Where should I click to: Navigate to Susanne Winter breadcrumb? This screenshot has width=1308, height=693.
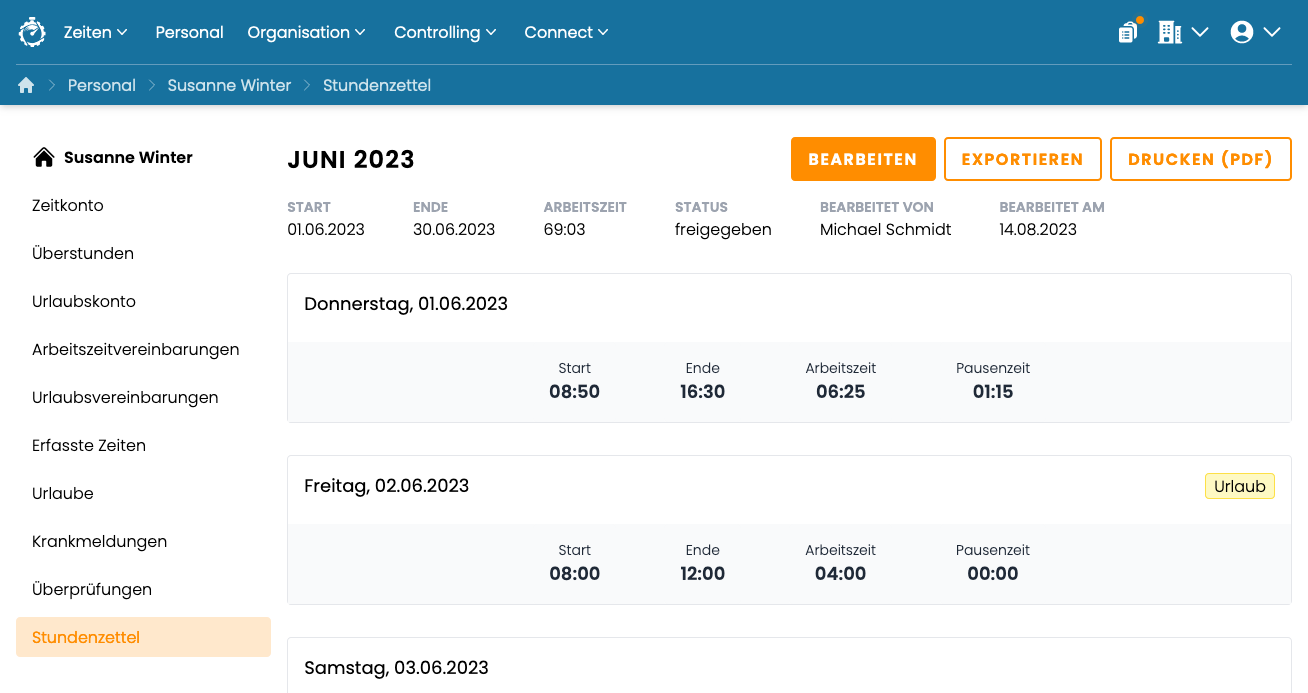point(229,85)
